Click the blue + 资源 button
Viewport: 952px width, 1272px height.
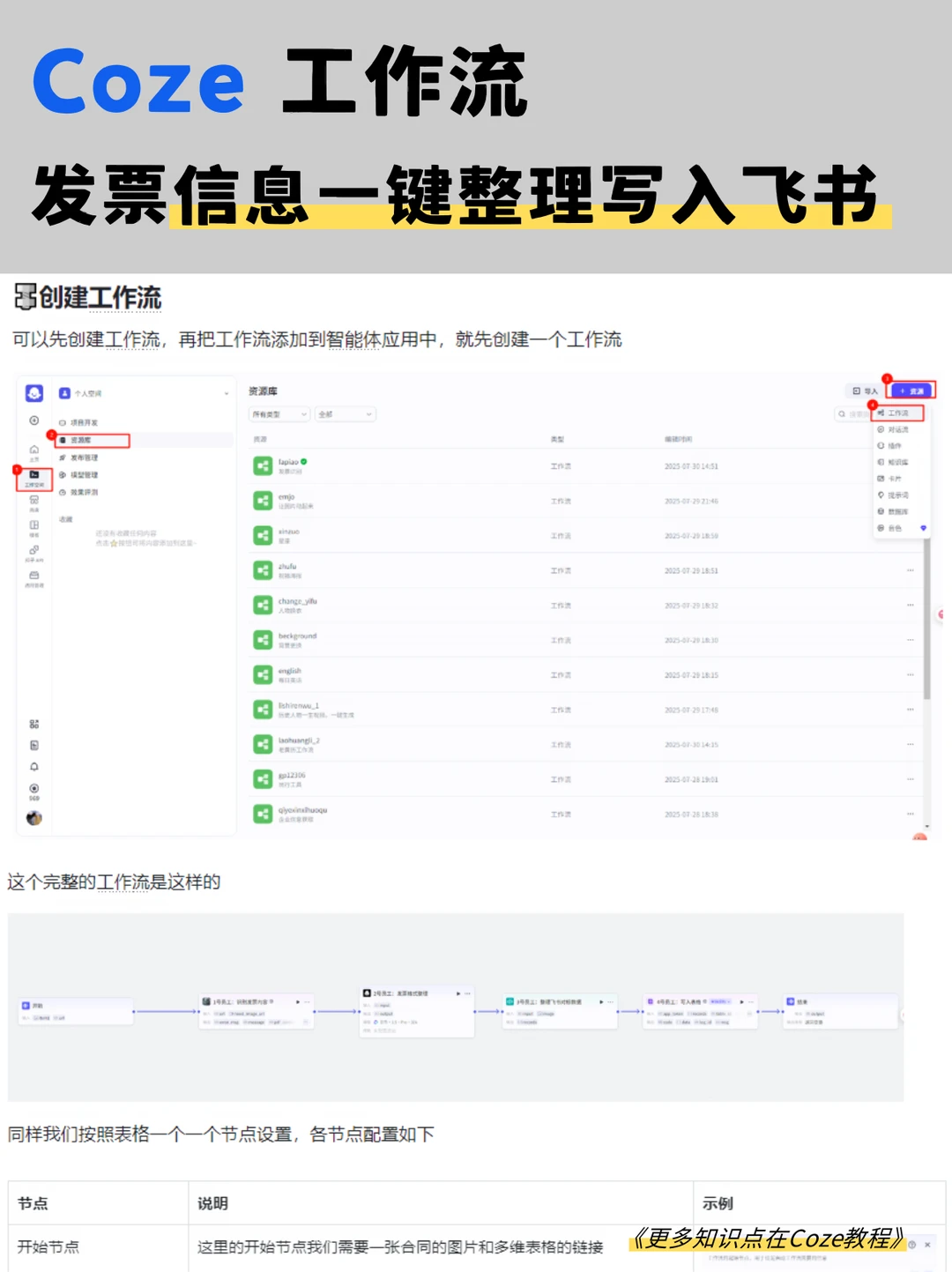coord(911,391)
